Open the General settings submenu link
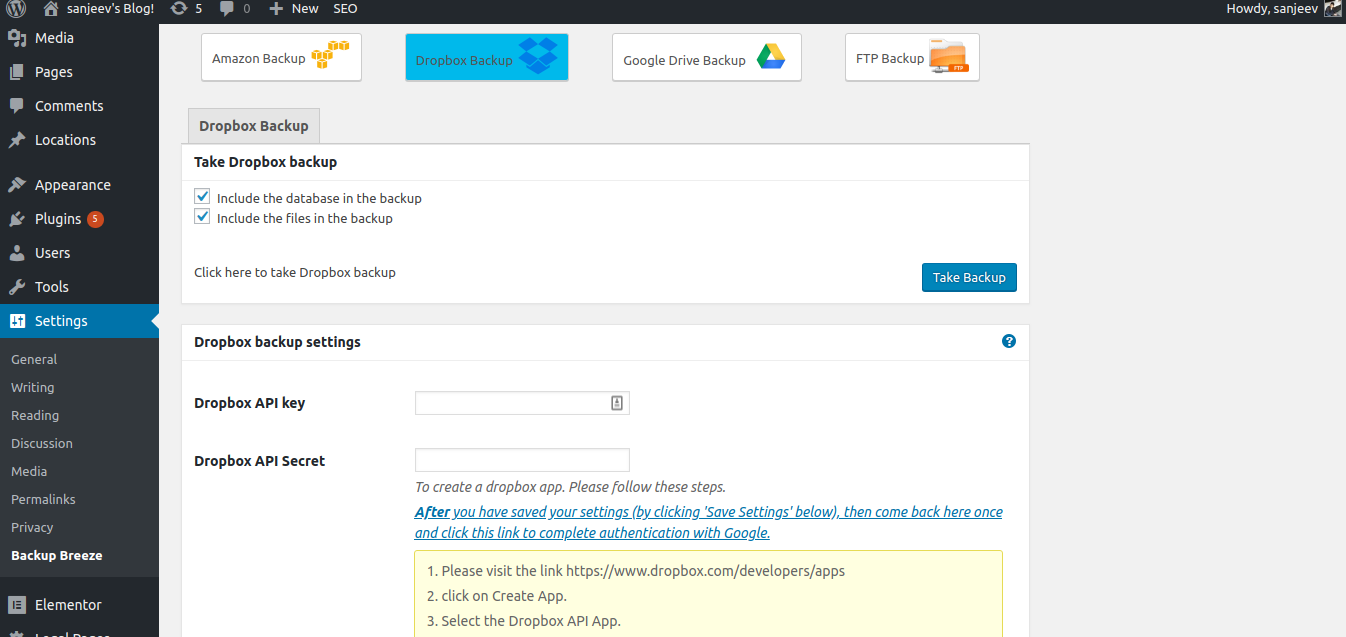The height and width of the screenshot is (637, 1346). coord(34,359)
